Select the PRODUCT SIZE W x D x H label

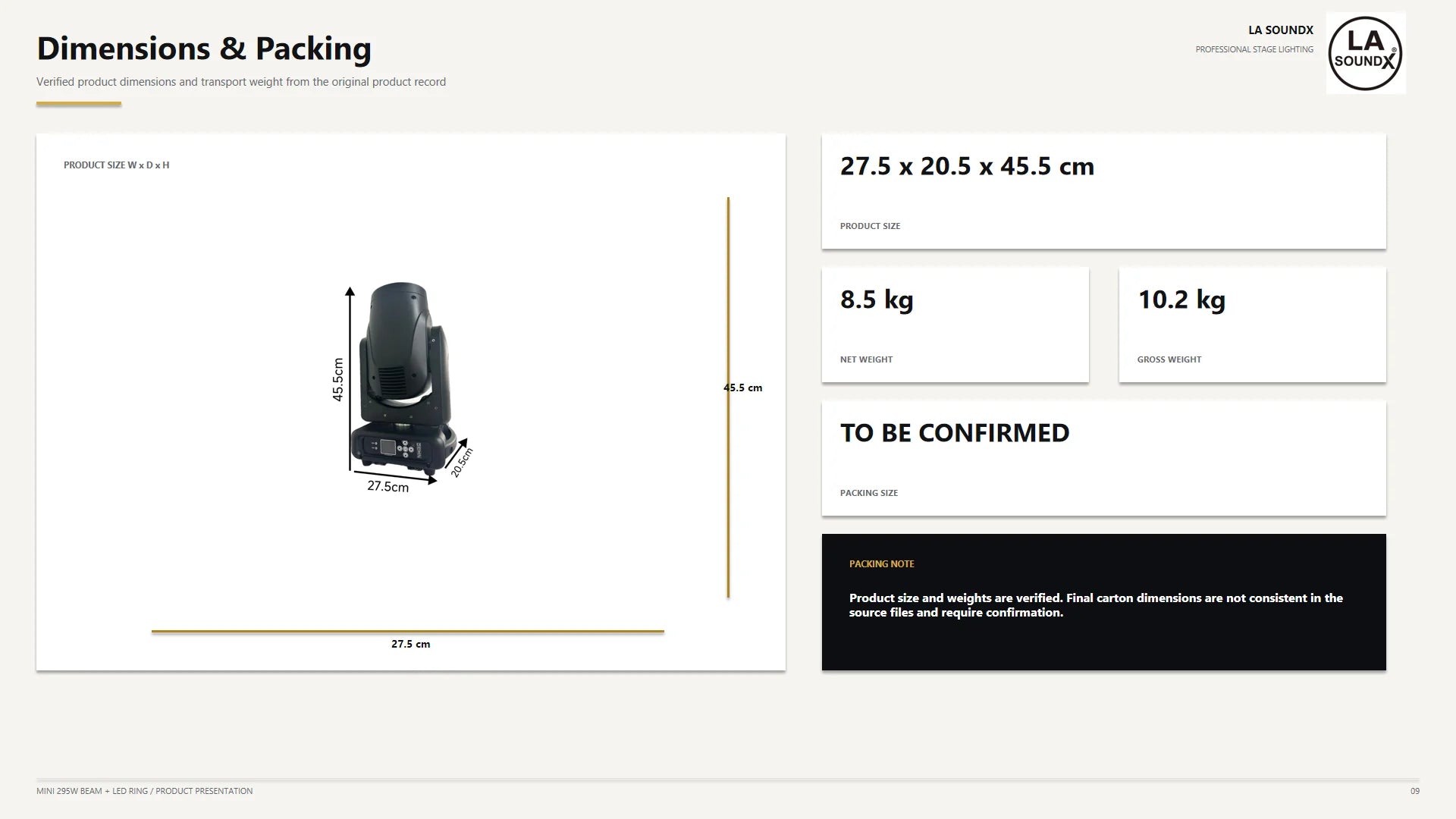[117, 165]
